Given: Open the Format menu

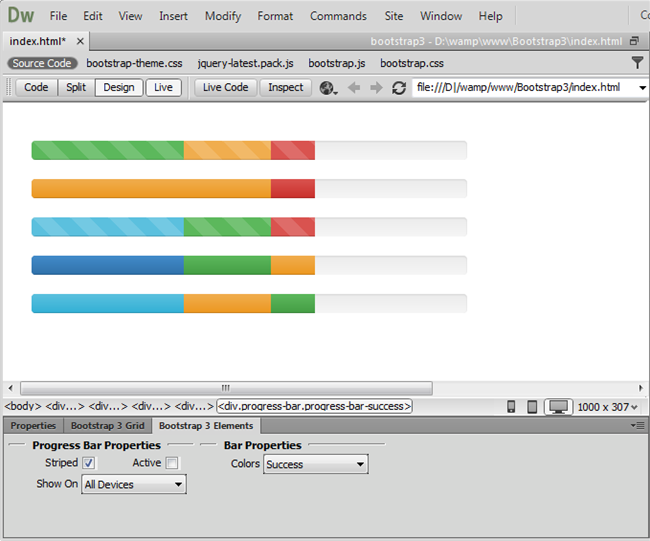Looking at the screenshot, I should pyautogui.click(x=275, y=16).
